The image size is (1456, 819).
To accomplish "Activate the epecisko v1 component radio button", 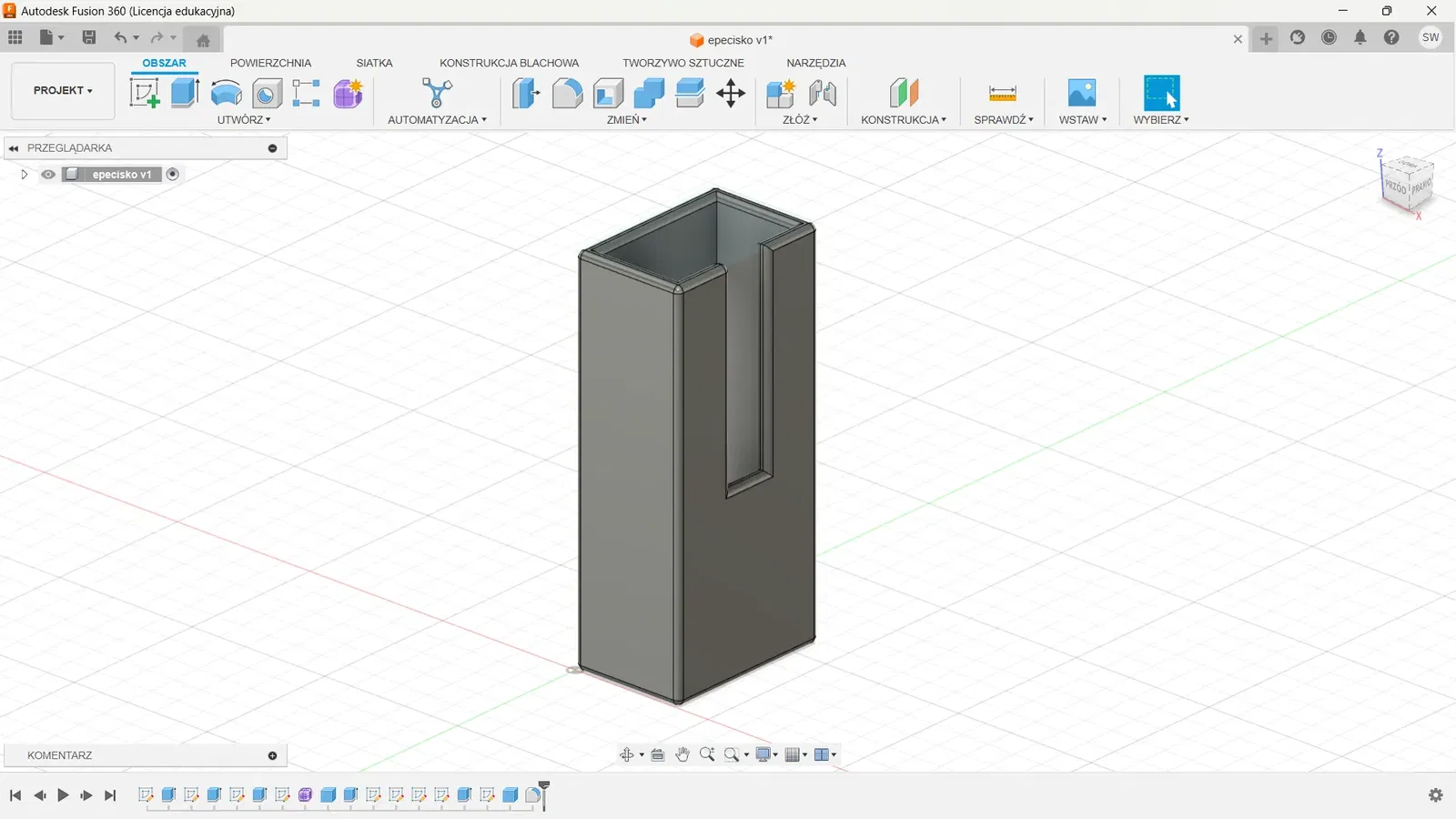I will (173, 175).
